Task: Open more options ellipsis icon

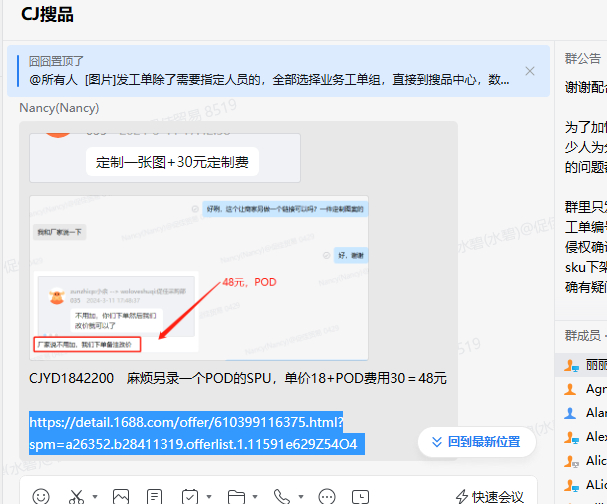Action: 327,496
